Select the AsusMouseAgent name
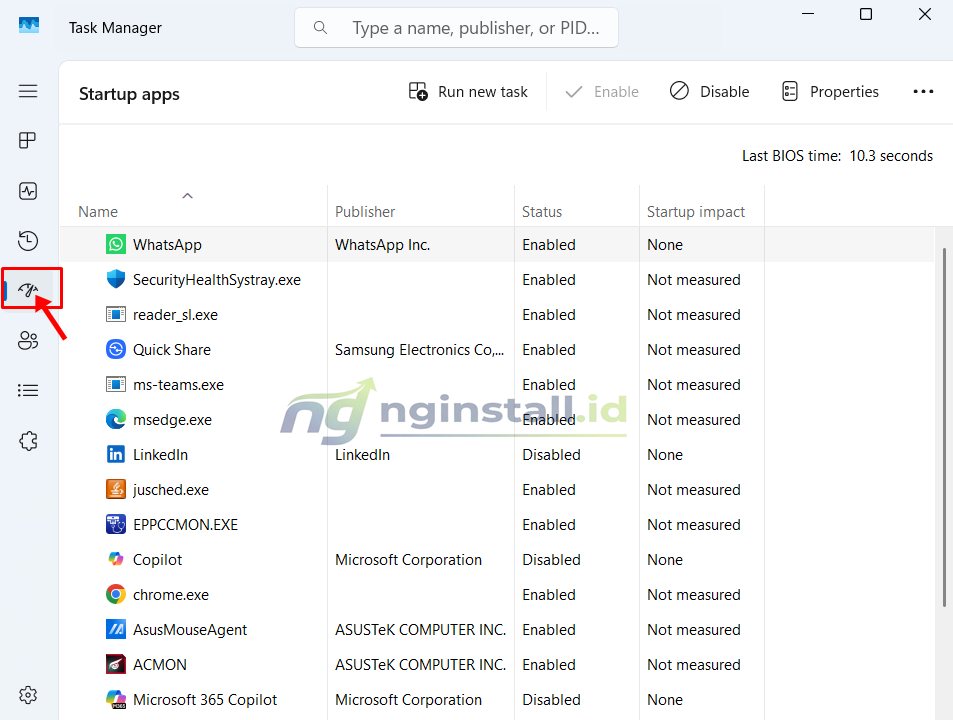 [x=190, y=630]
